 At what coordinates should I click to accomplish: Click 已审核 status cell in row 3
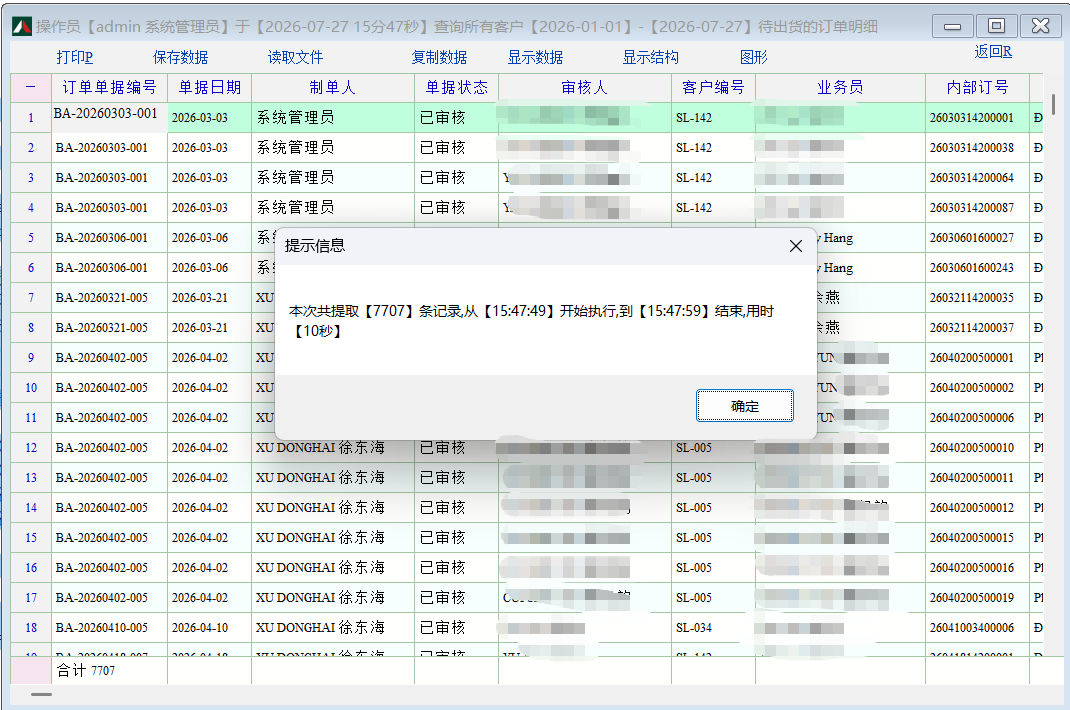tap(457, 178)
